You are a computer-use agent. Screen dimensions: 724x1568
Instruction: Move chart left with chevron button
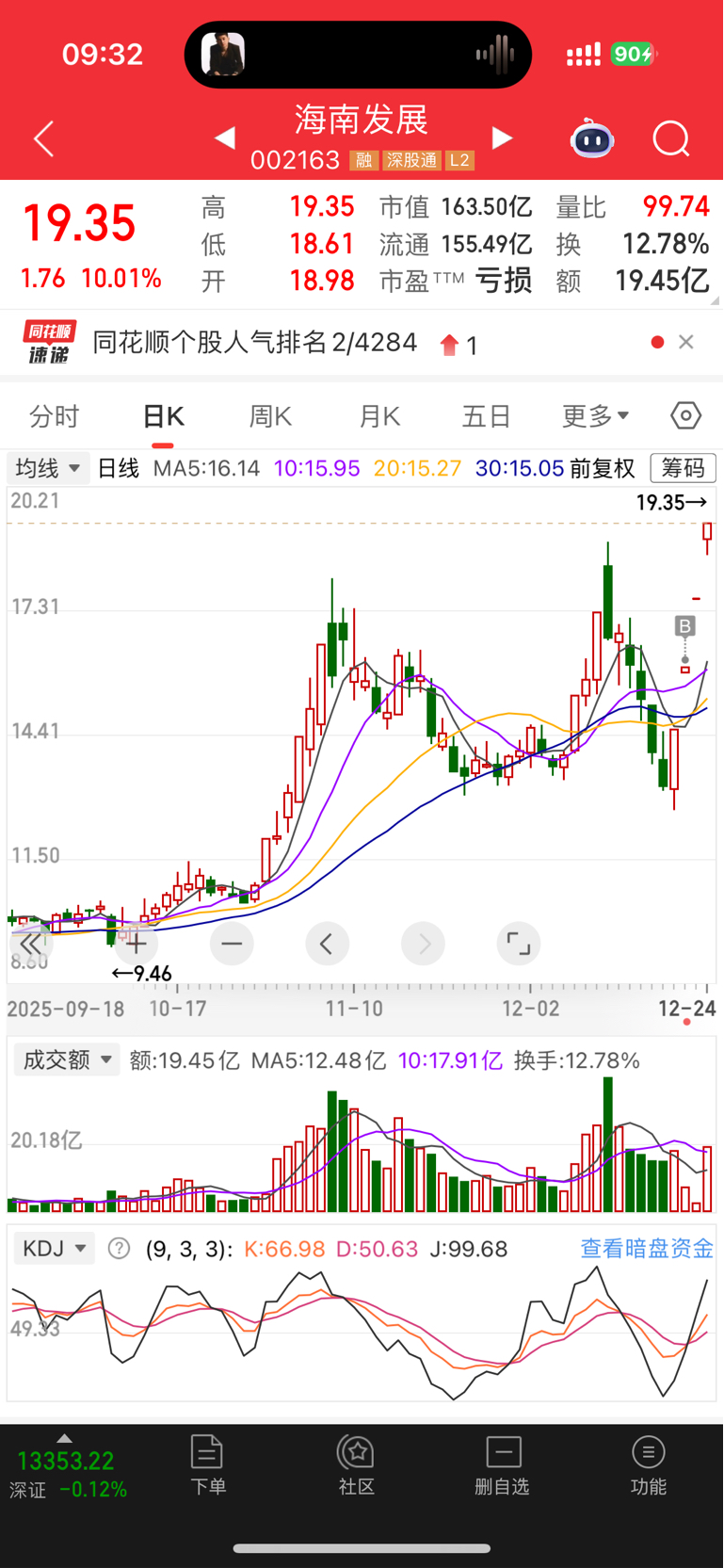327,944
